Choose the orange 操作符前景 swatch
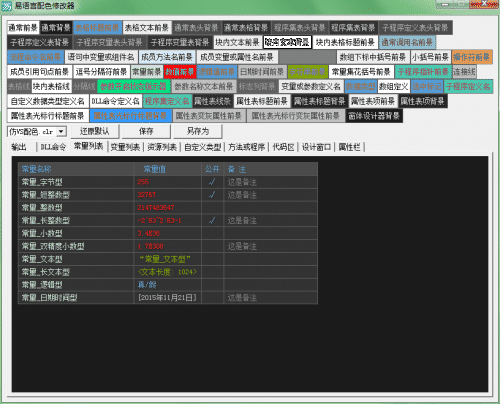This screenshot has width=500, height=404. point(472,57)
